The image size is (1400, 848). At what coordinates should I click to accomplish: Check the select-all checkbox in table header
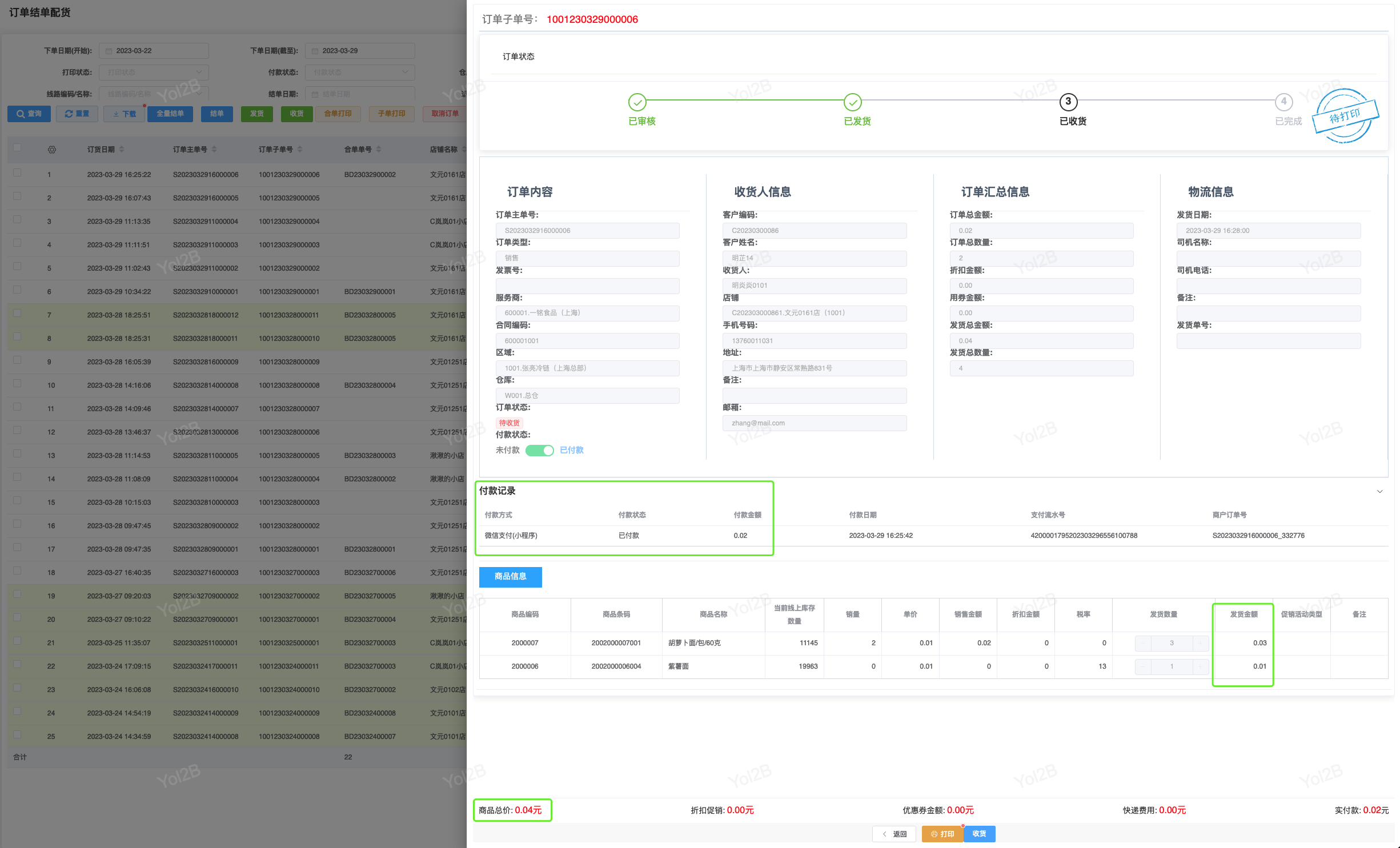(x=17, y=148)
